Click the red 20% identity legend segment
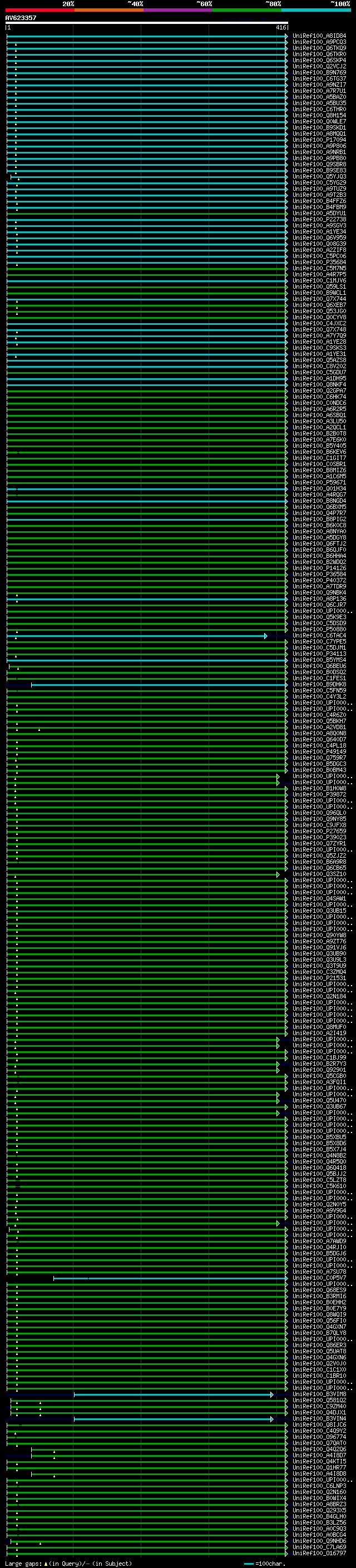356x1568 pixels. click(40, 10)
